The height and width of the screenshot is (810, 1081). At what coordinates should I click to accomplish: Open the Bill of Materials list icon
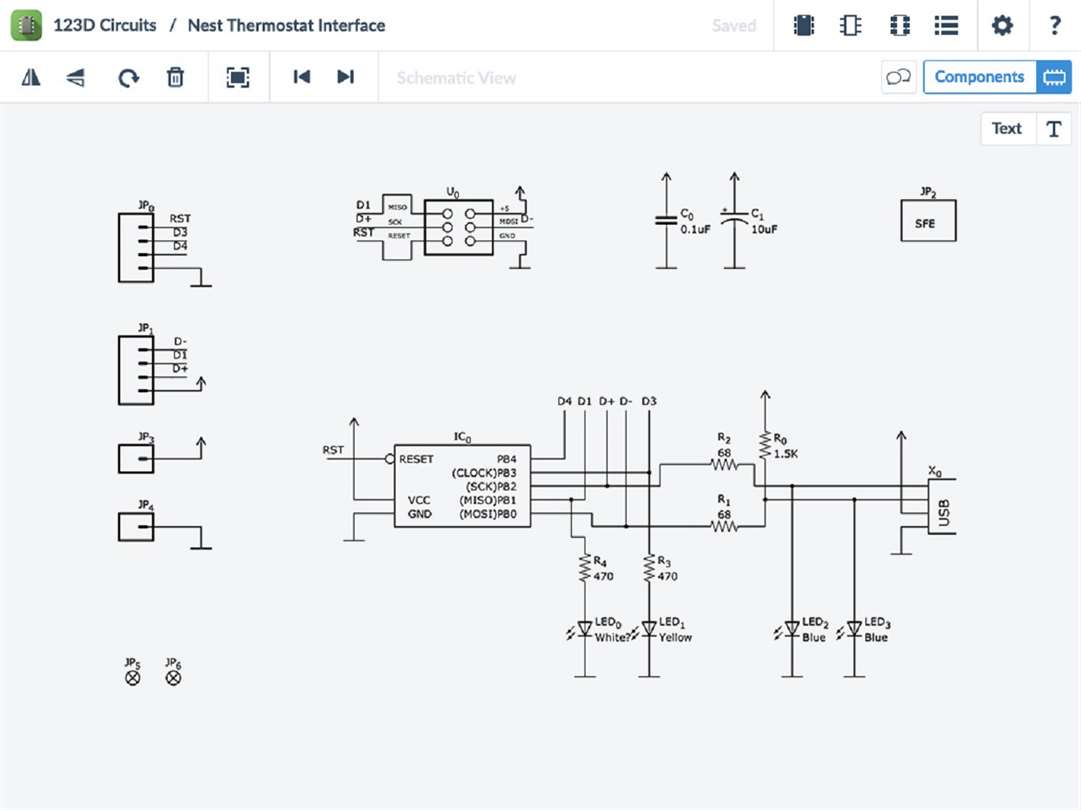(947, 26)
